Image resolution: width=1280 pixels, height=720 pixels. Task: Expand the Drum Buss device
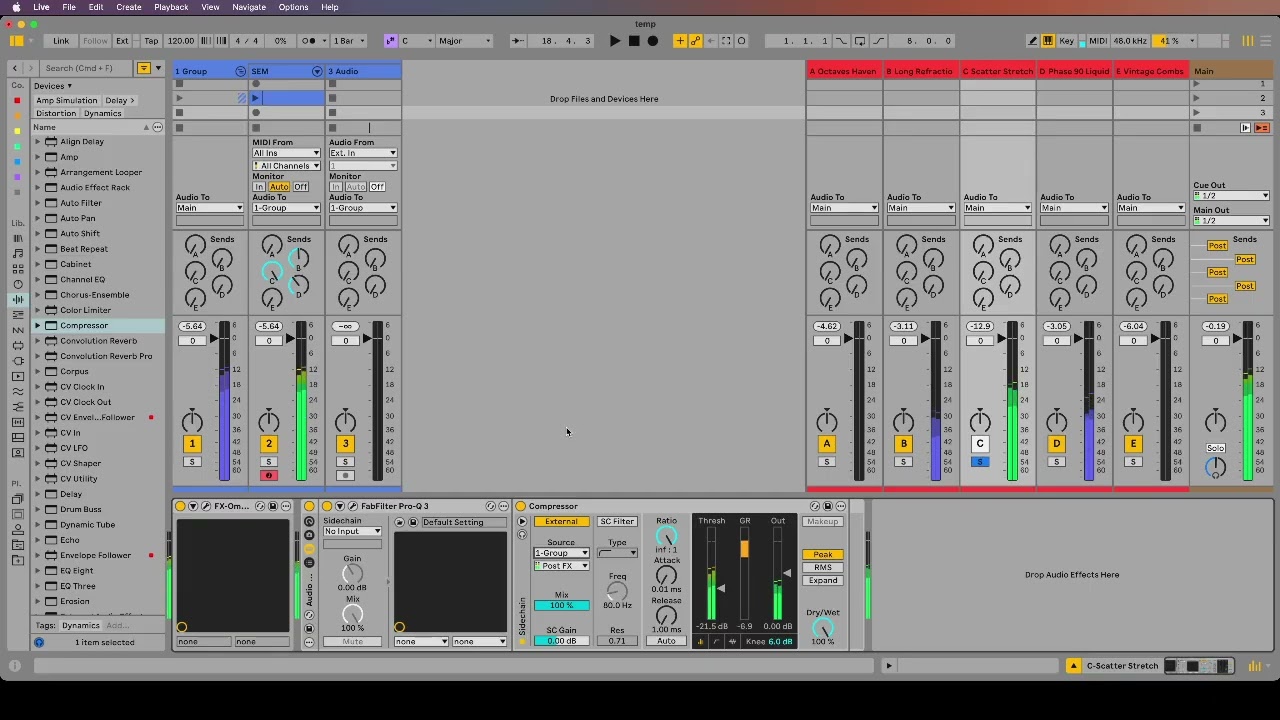(38, 509)
